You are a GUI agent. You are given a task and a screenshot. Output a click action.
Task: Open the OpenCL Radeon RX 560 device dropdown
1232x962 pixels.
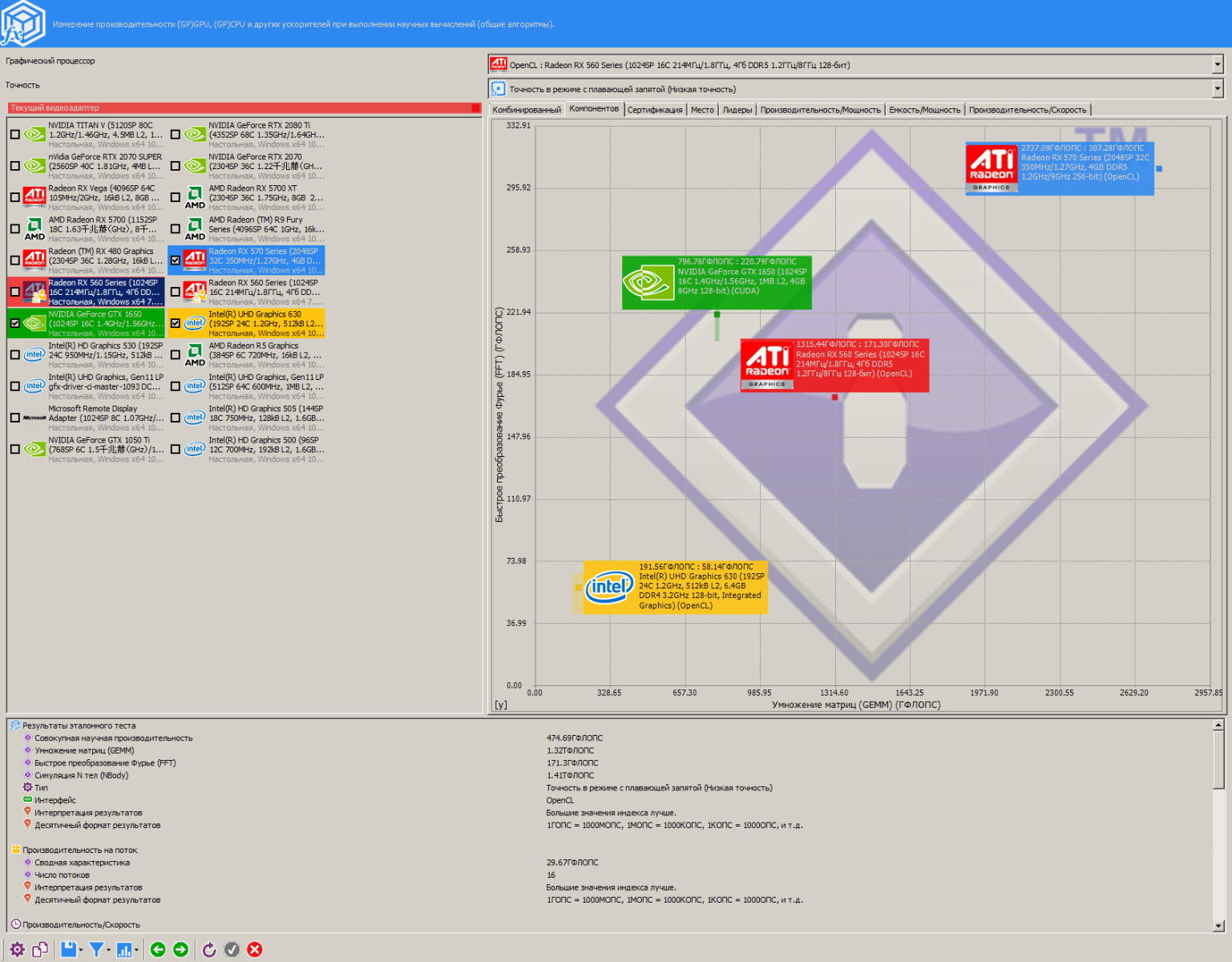(1217, 65)
